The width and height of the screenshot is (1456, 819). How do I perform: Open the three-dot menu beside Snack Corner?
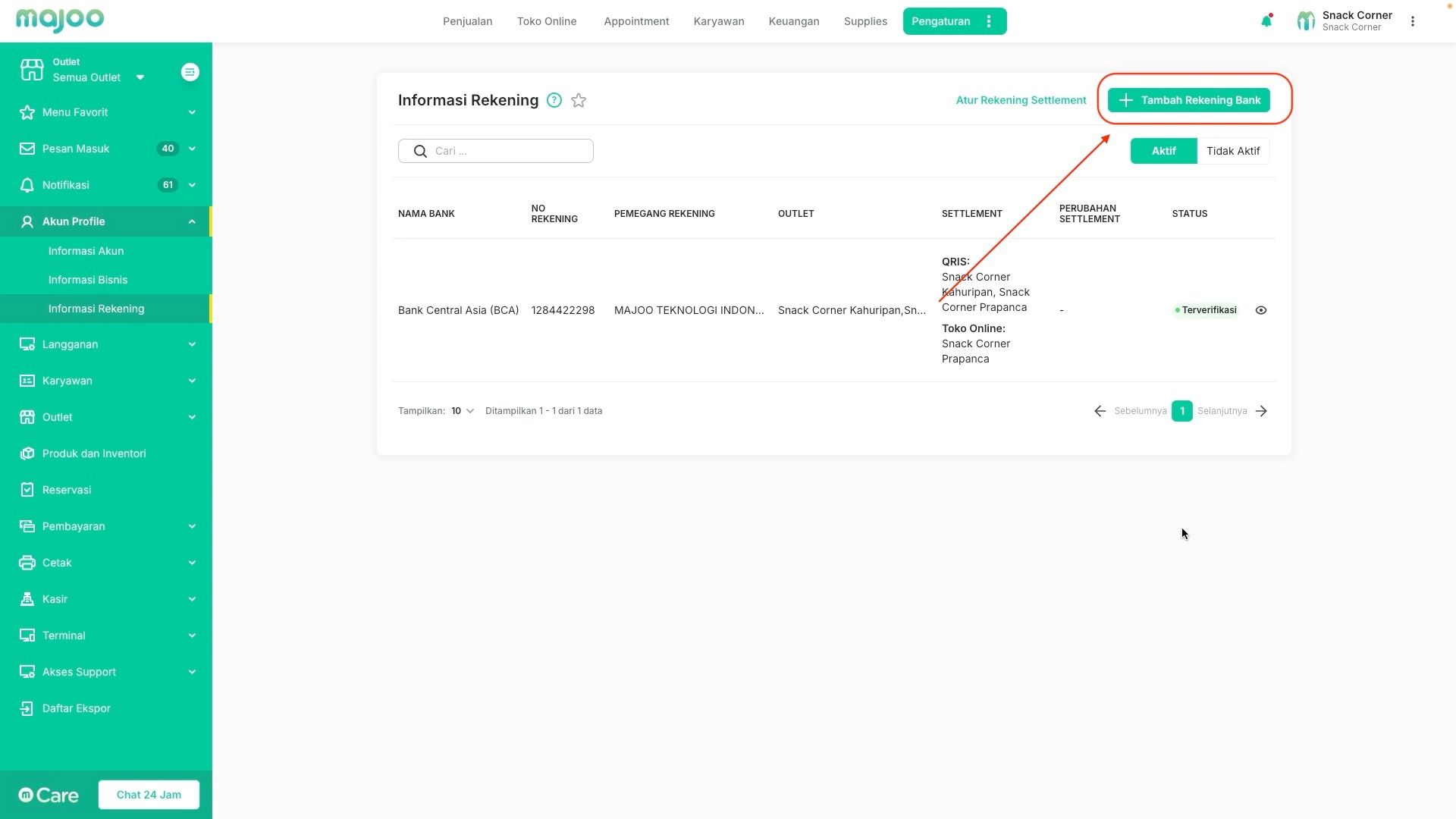click(1412, 21)
